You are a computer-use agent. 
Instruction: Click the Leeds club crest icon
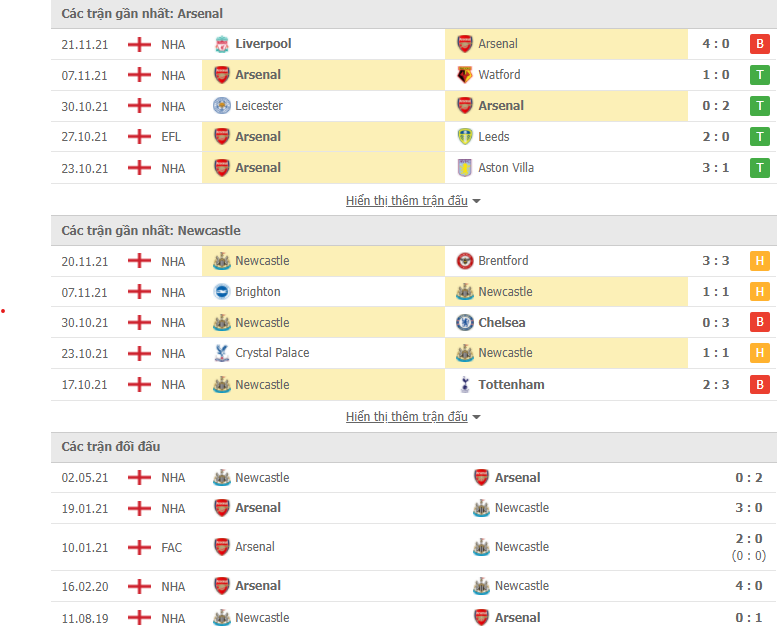(464, 136)
